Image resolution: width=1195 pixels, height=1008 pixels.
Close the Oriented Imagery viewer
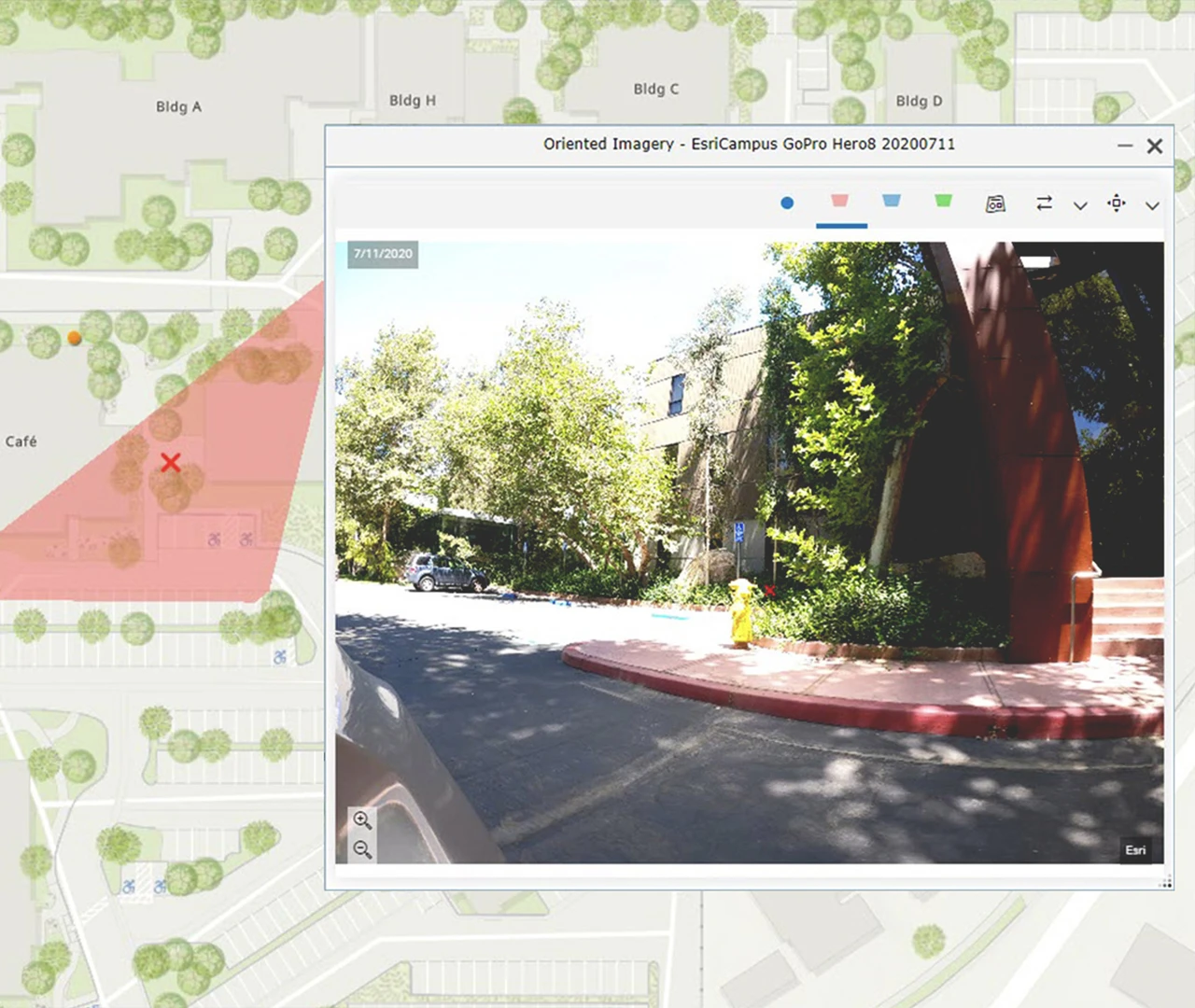point(1155,146)
